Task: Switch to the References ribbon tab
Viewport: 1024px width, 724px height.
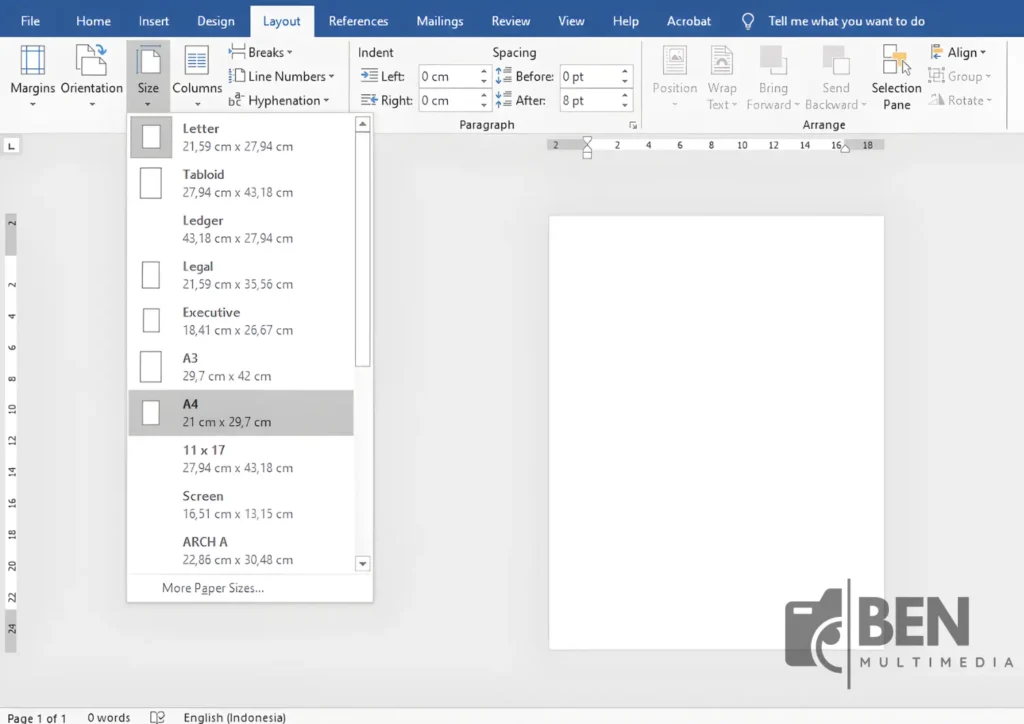Action: click(x=358, y=20)
